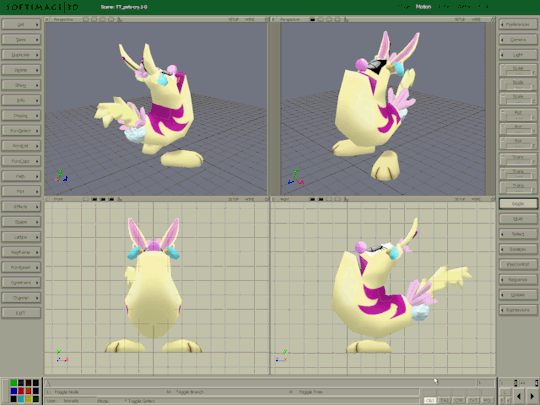Click the Effects button

(x=21, y=207)
